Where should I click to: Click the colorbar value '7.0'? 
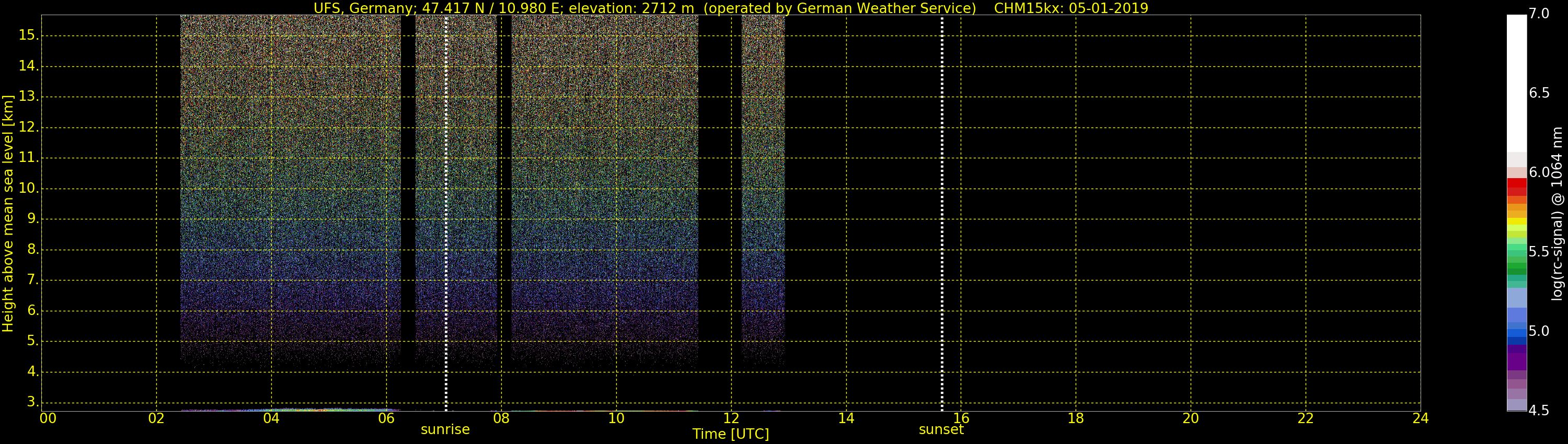click(x=1539, y=14)
